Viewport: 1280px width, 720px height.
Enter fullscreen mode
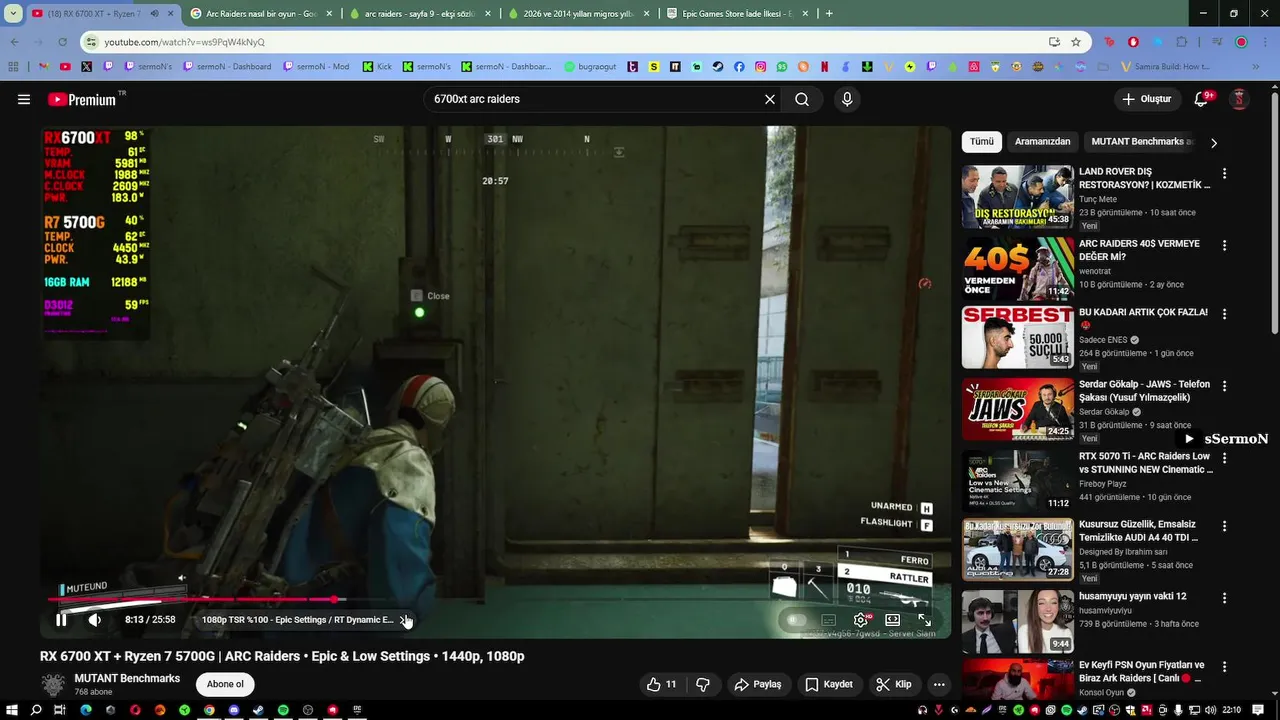pos(925,620)
